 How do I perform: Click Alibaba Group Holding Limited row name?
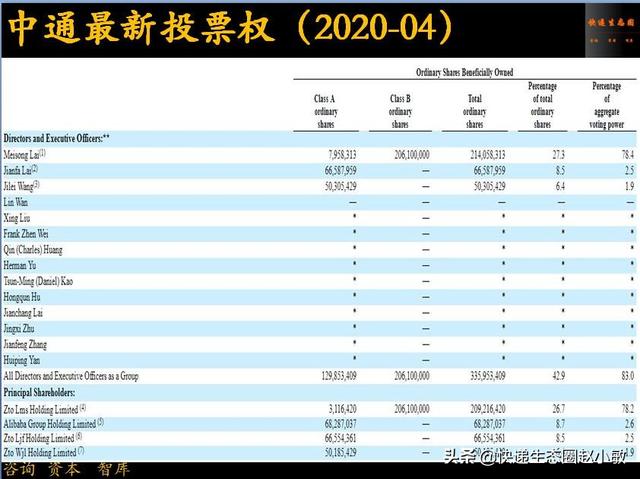pos(53,424)
